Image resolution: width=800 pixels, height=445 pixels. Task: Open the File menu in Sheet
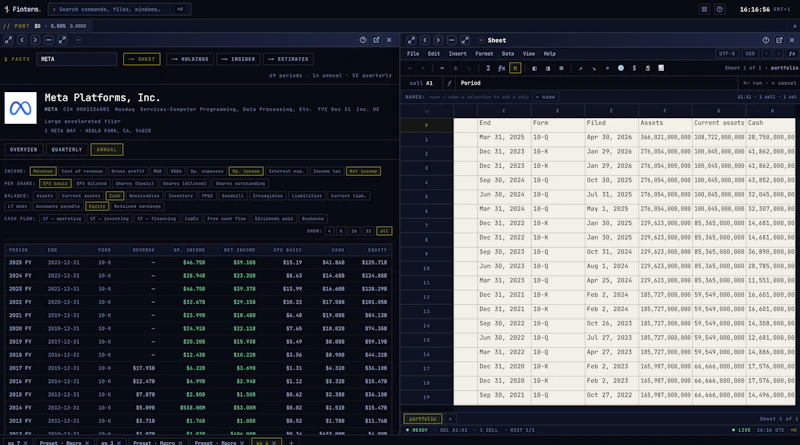click(413, 54)
